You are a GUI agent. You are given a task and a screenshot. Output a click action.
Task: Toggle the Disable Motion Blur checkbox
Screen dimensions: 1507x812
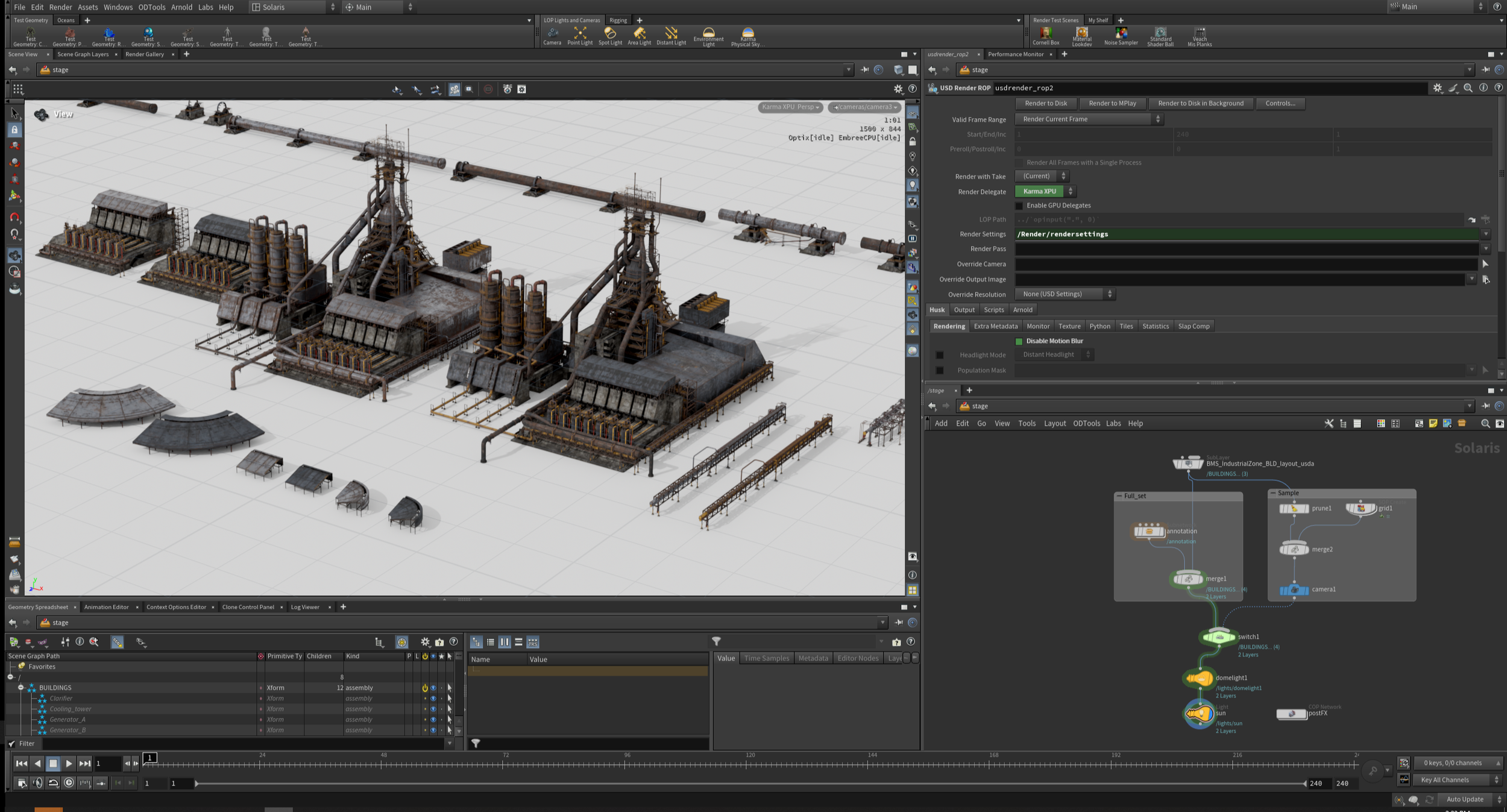(1019, 341)
